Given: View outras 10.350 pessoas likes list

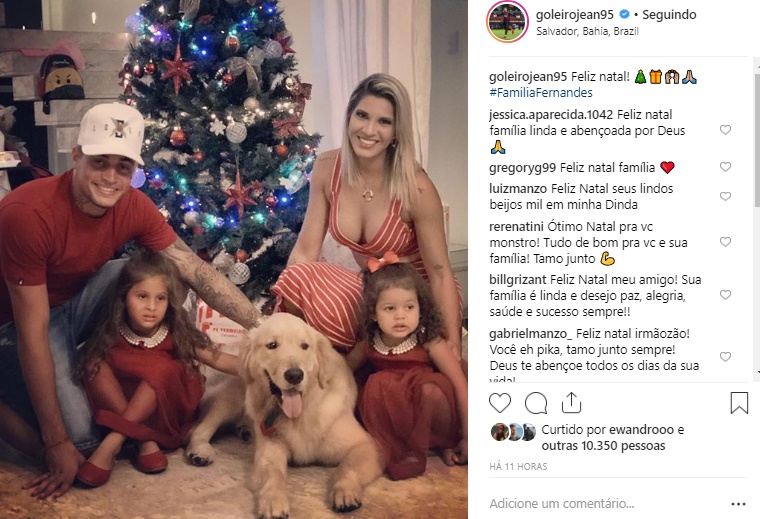Looking at the screenshot, I should point(603,446).
